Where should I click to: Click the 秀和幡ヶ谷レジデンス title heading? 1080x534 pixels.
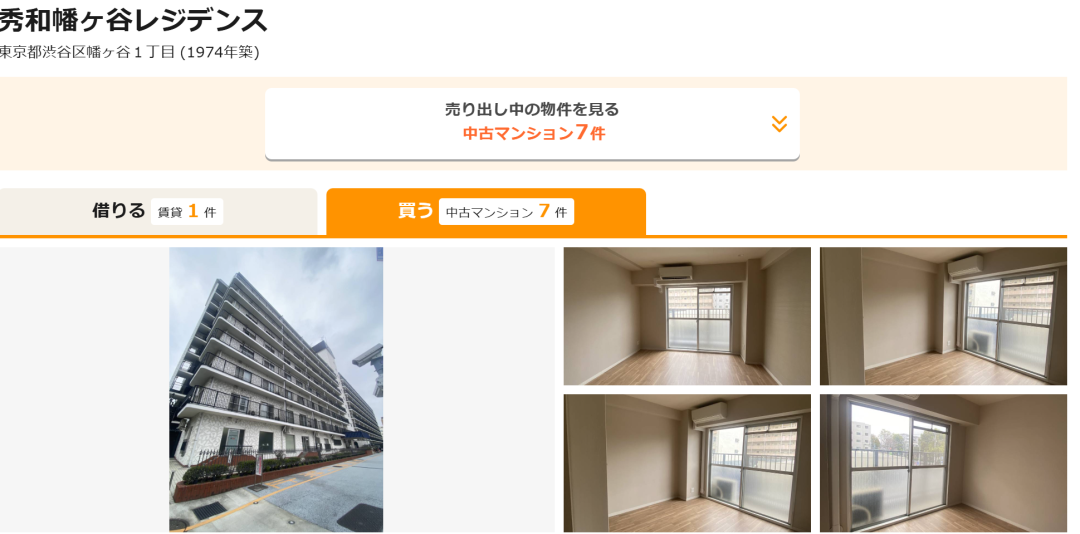pyautogui.click(x=133, y=21)
